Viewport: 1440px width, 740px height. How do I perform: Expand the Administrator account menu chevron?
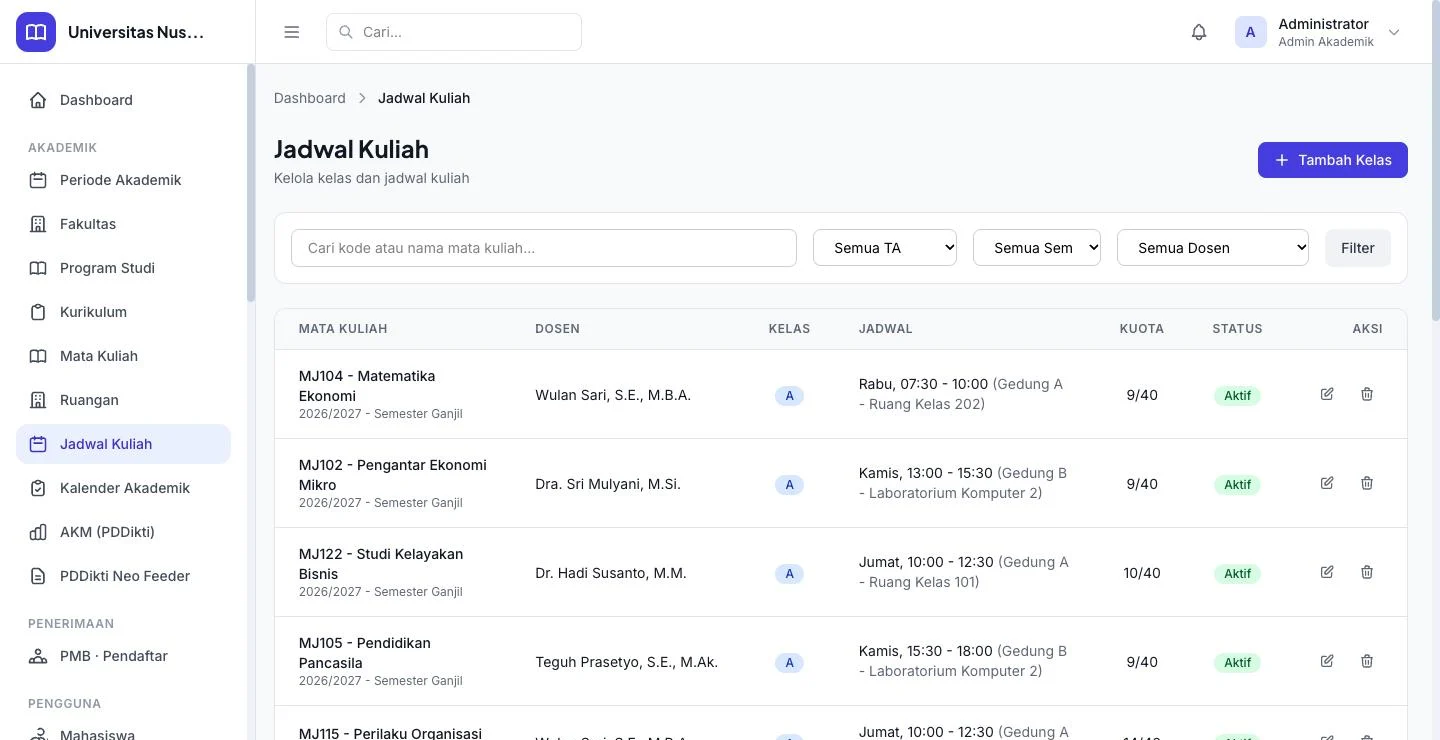click(x=1394, y=32)
